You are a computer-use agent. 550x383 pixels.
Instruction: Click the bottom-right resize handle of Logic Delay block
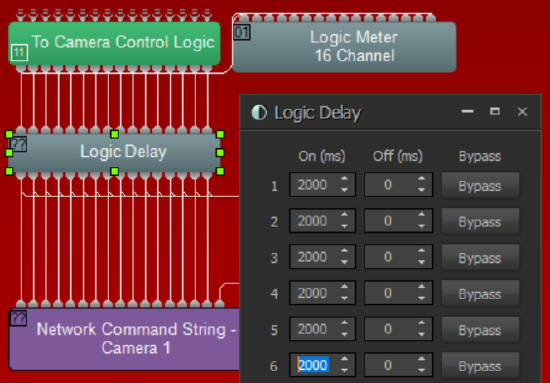point(220,171)
